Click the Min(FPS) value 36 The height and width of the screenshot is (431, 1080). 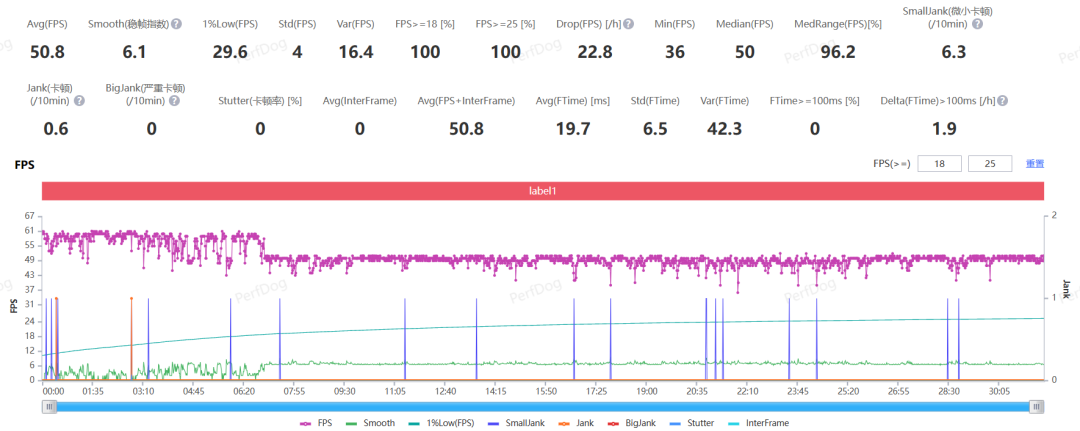click(675, 52)
